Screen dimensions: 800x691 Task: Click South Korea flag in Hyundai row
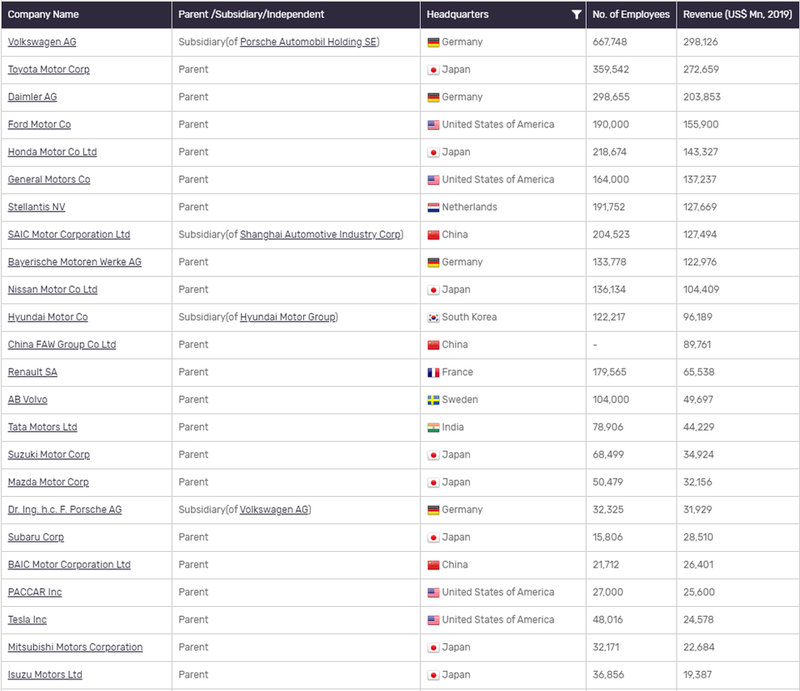[x=433, y=318]
